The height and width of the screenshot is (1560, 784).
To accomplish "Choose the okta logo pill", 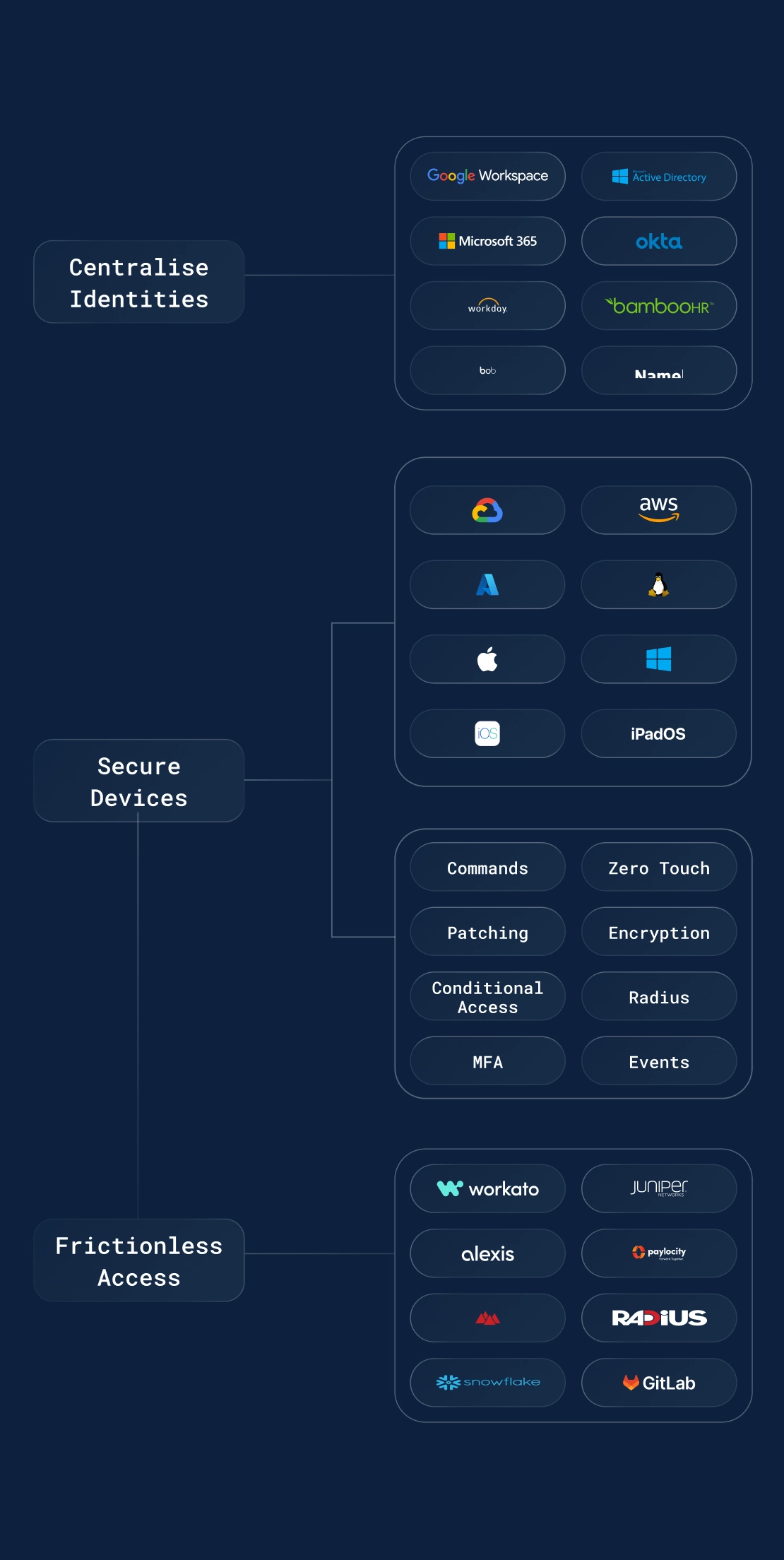I will pyautogui.click(x=659, y=241).
